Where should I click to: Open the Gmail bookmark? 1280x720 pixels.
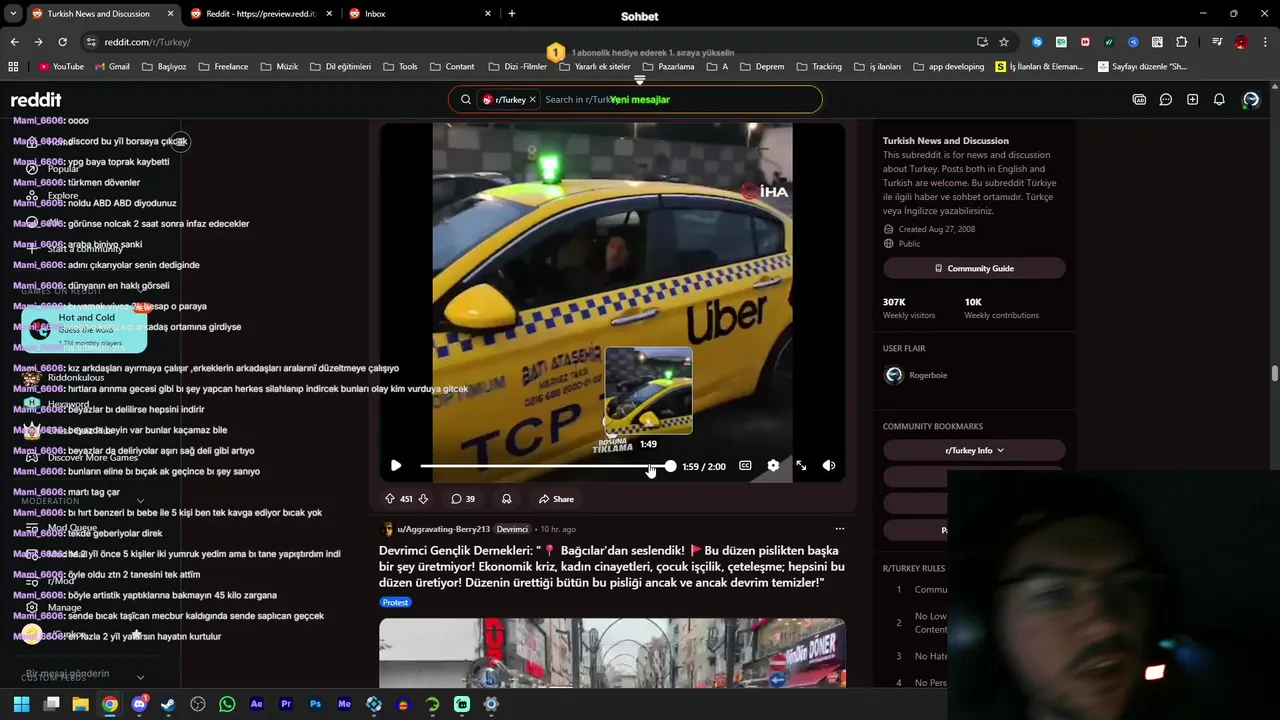[112, 67]
